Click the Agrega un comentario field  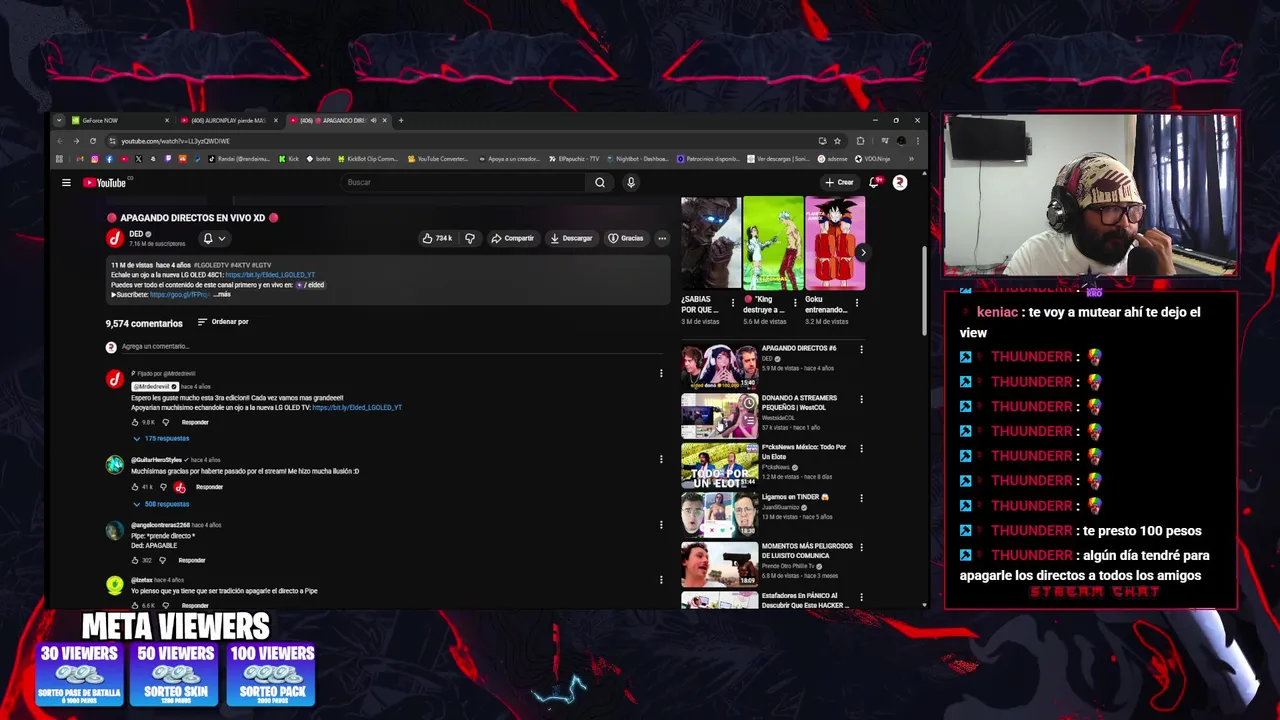pos(390,347)
